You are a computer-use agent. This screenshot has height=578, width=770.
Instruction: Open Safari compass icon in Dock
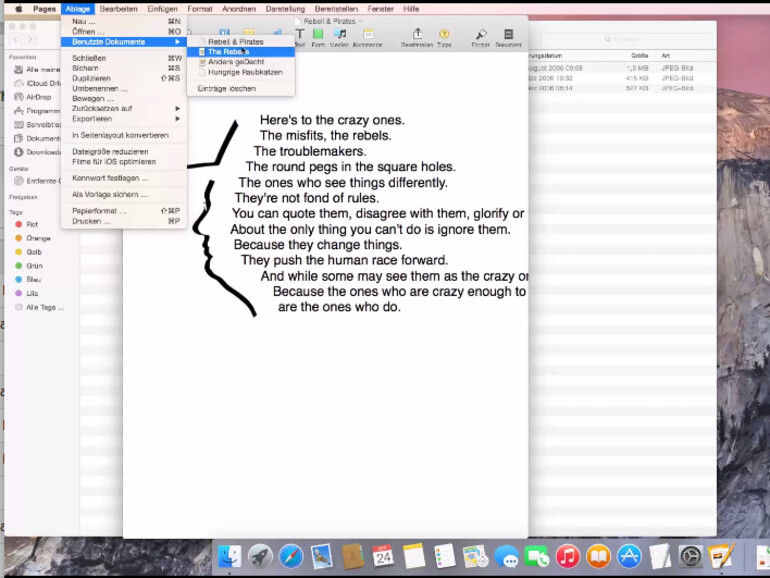tap(291, 556)
